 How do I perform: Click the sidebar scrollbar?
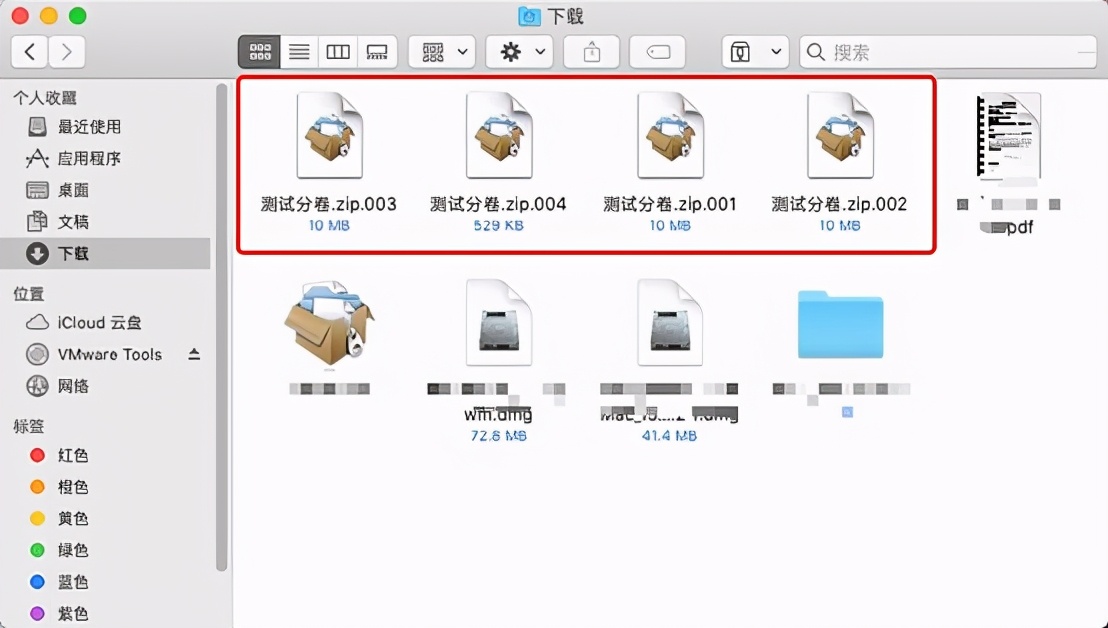[221, 326]
